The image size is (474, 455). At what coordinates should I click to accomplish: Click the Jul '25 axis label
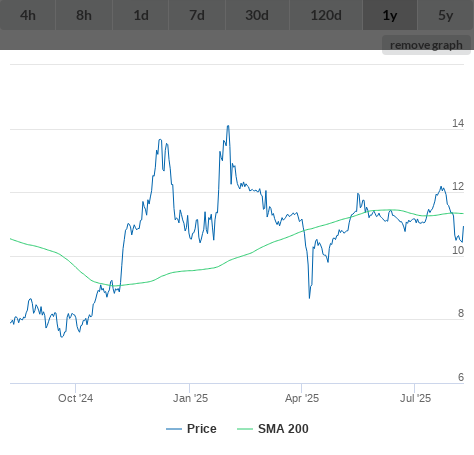[415, 398]
